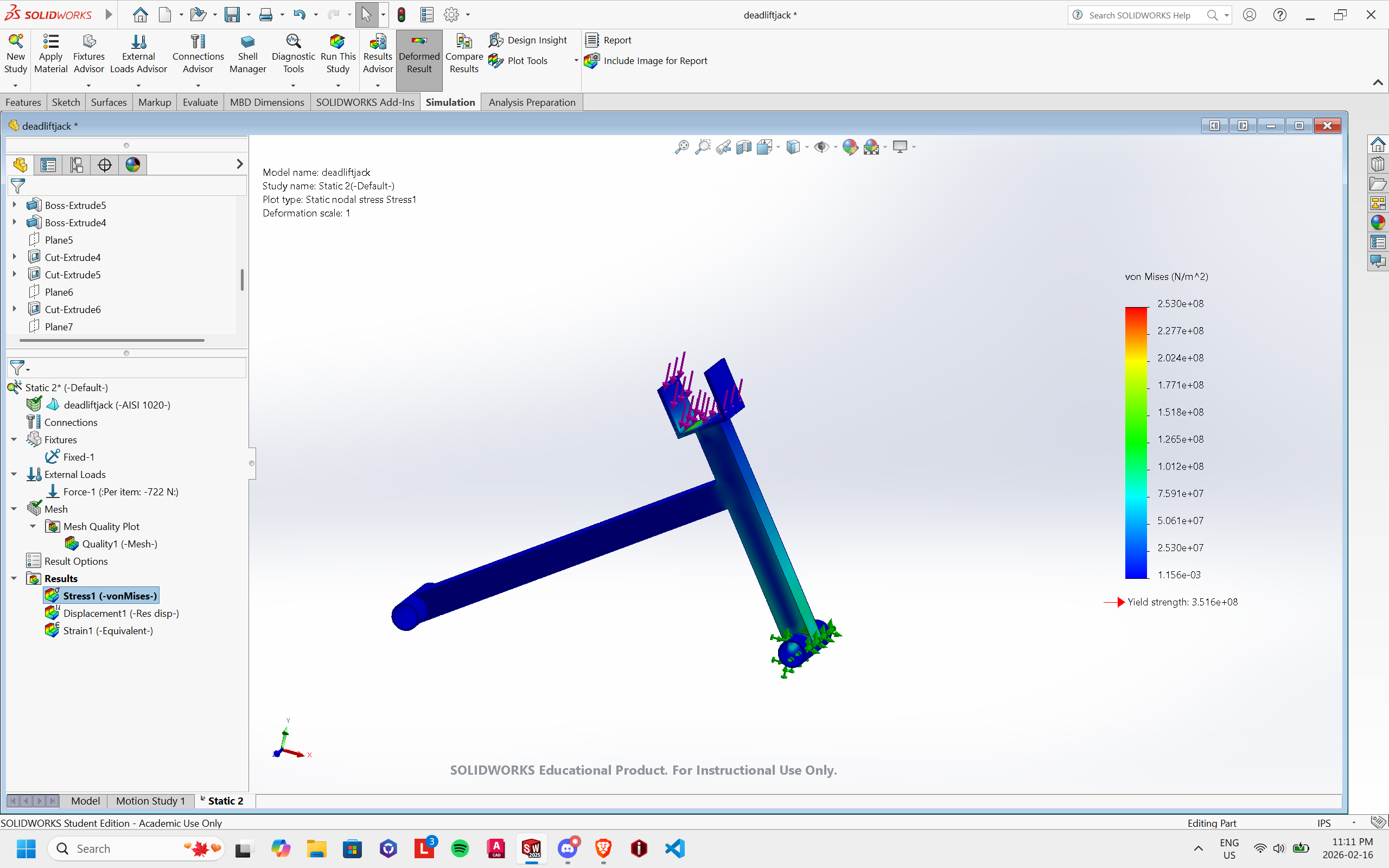Open the FeatureManager Design Tree tab
Image resolution: width=1389 pixels, height=868 pixels.
[x=20, y=165]
